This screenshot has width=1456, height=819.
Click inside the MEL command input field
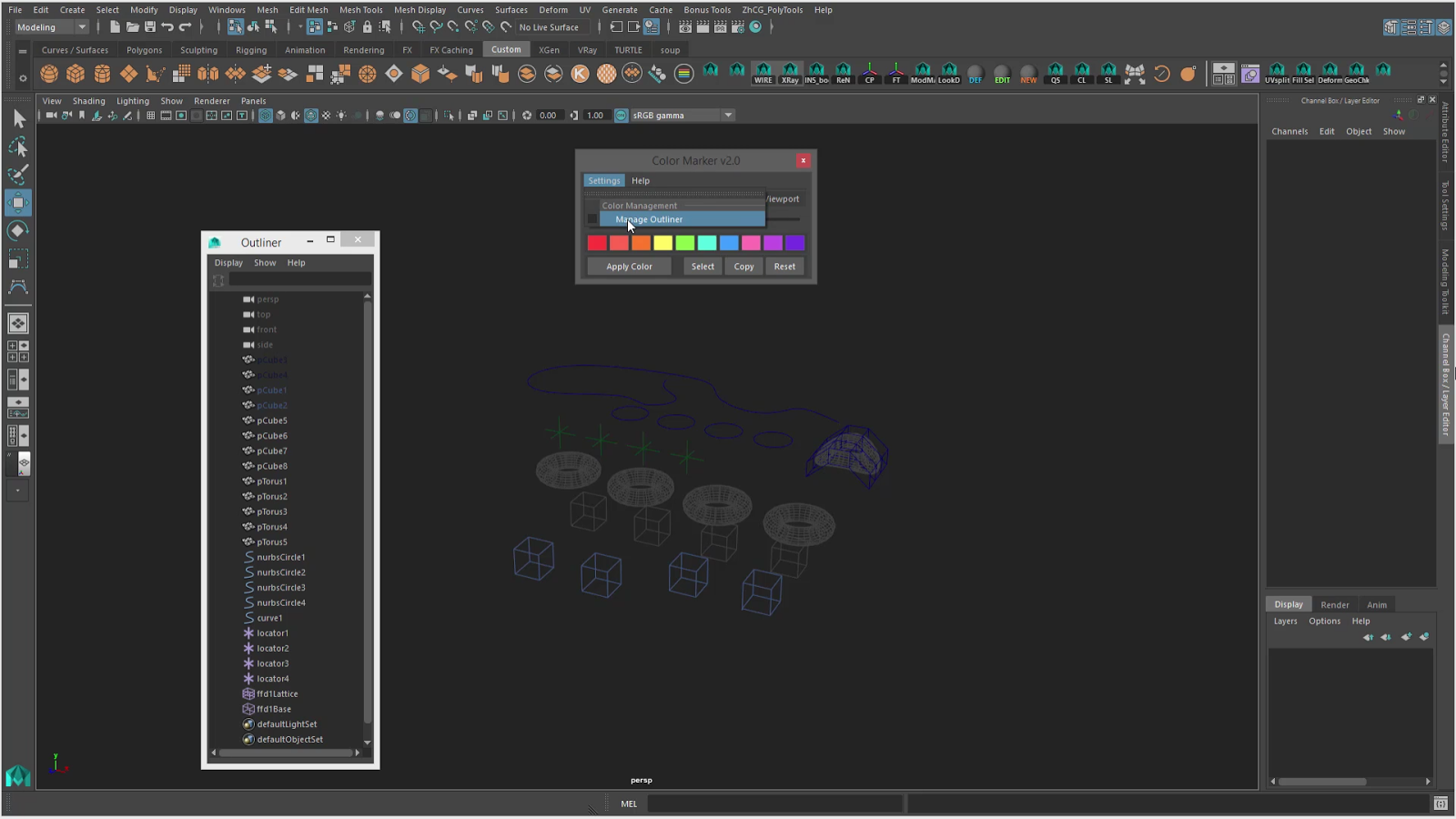(x=773, y=804)
